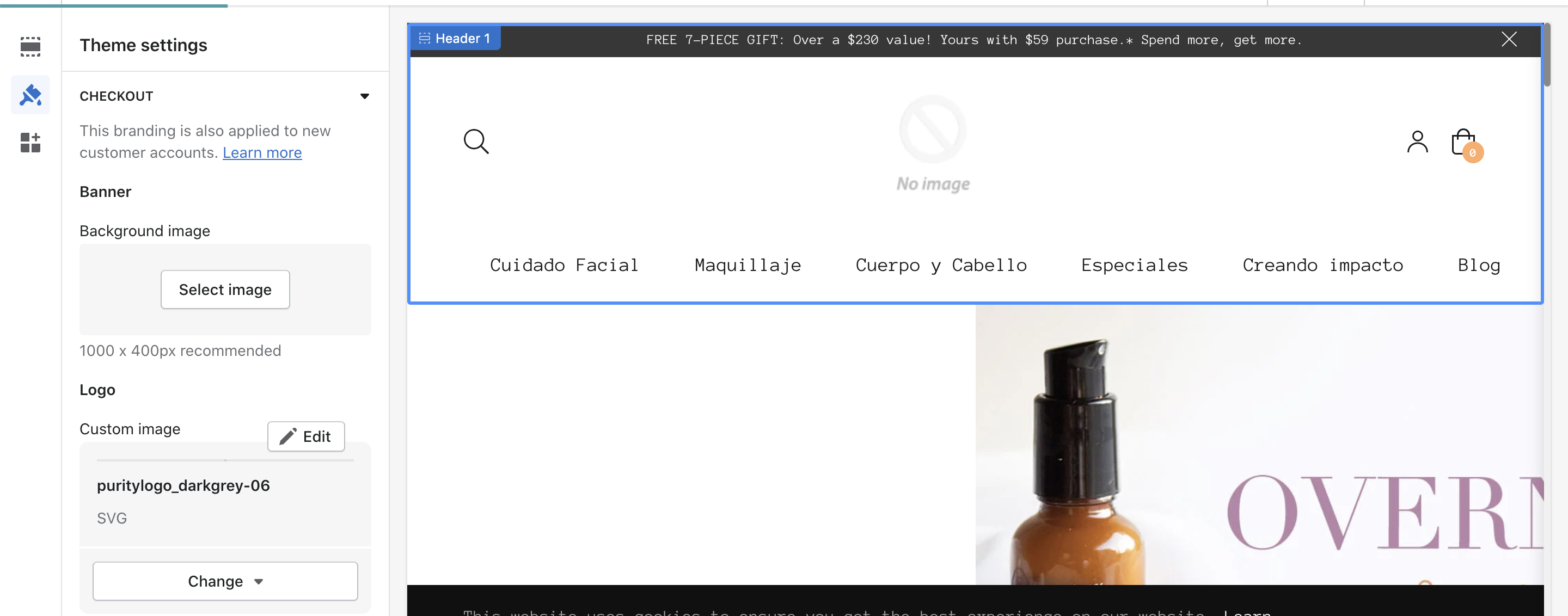The width and height of the screenshot is (1568, 616).
Task: Open the Sections panel icon
Action: tap(30, 46)
